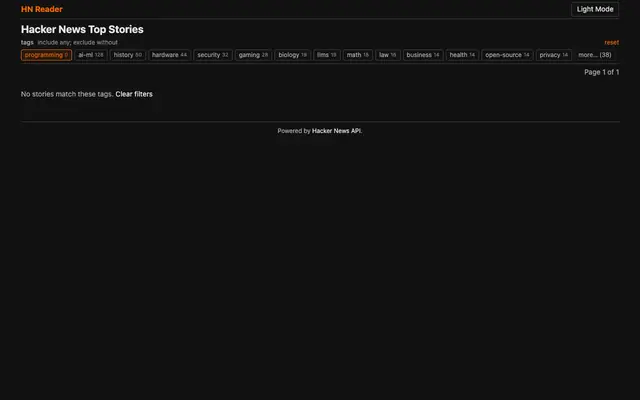Screen dimensions: 640x400
Task: Toggle the ai-ml tag filter
Action: [91, 55]
